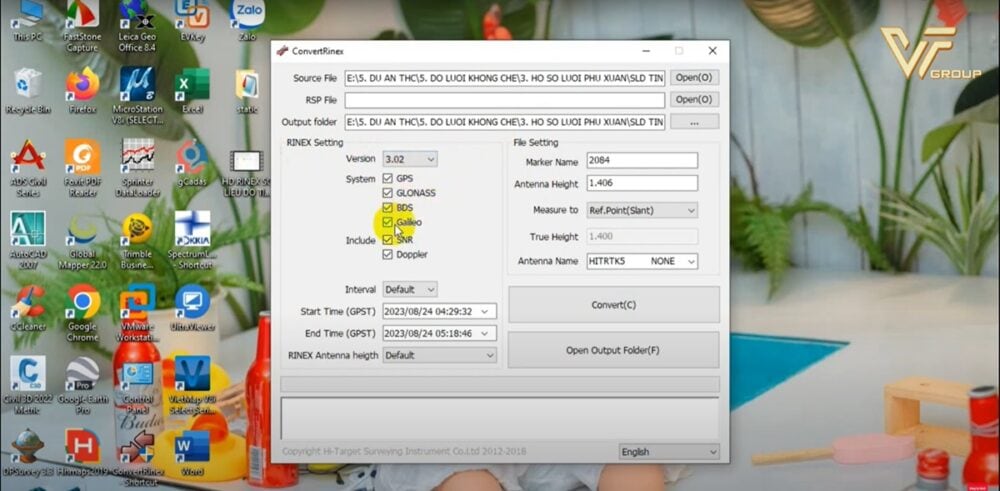Viewport: 1000px width, 491px height.
Task: Expand the Interval dropdown list
Action: tap(410, 289)
